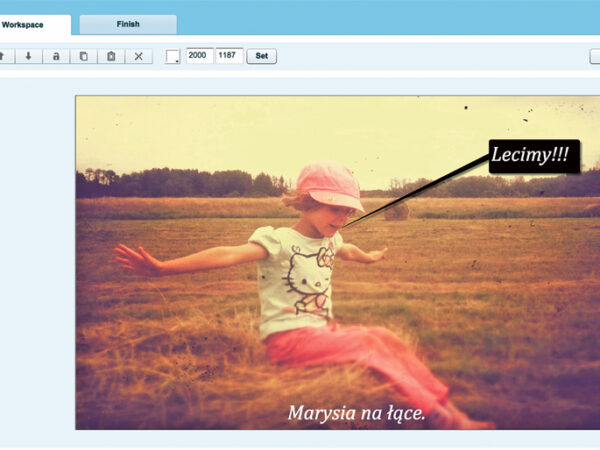Viewport: 600px width, 450px height.
Task: Open the canvas background color swatch
Action: click(x=173, y=57)
